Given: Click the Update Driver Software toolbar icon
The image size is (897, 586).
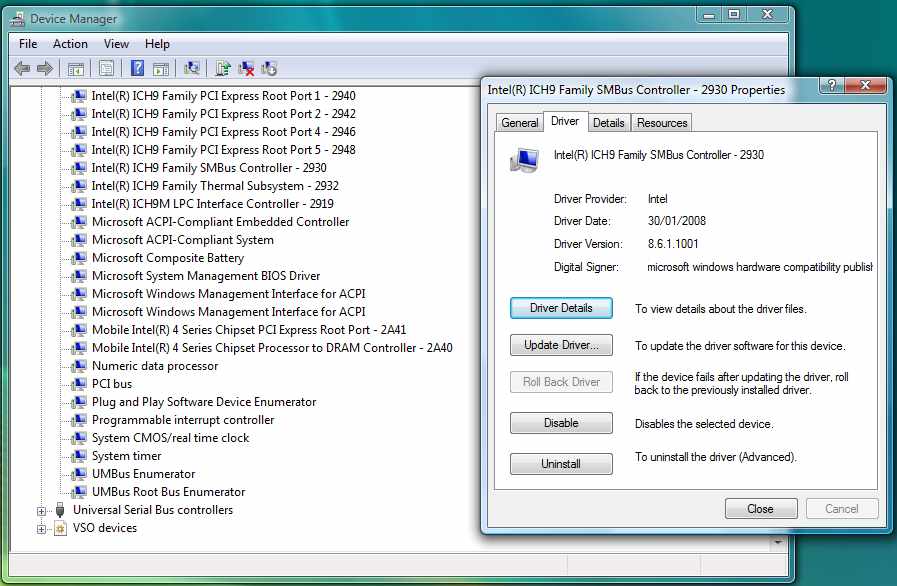Looking at the screenshot, I should pyautogui.click(x=223, y=69).
